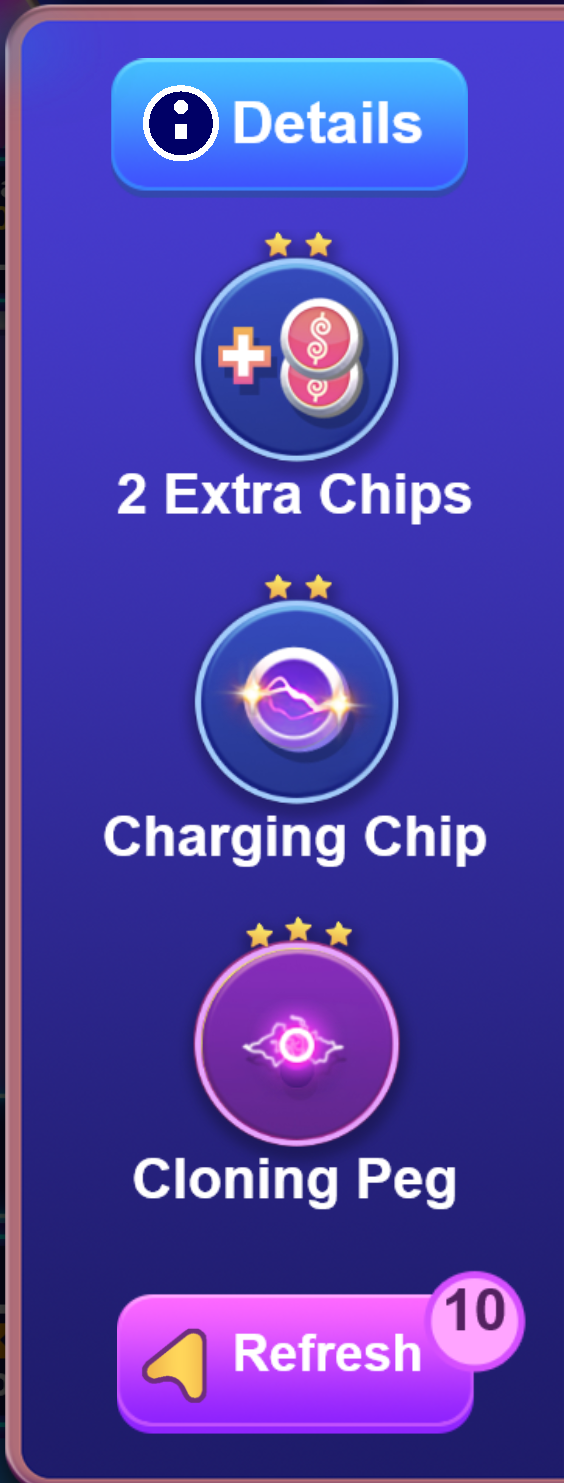Click the dollar coin chips graphic
Viewport: 564px width, 1483px height.
point(320,360)
